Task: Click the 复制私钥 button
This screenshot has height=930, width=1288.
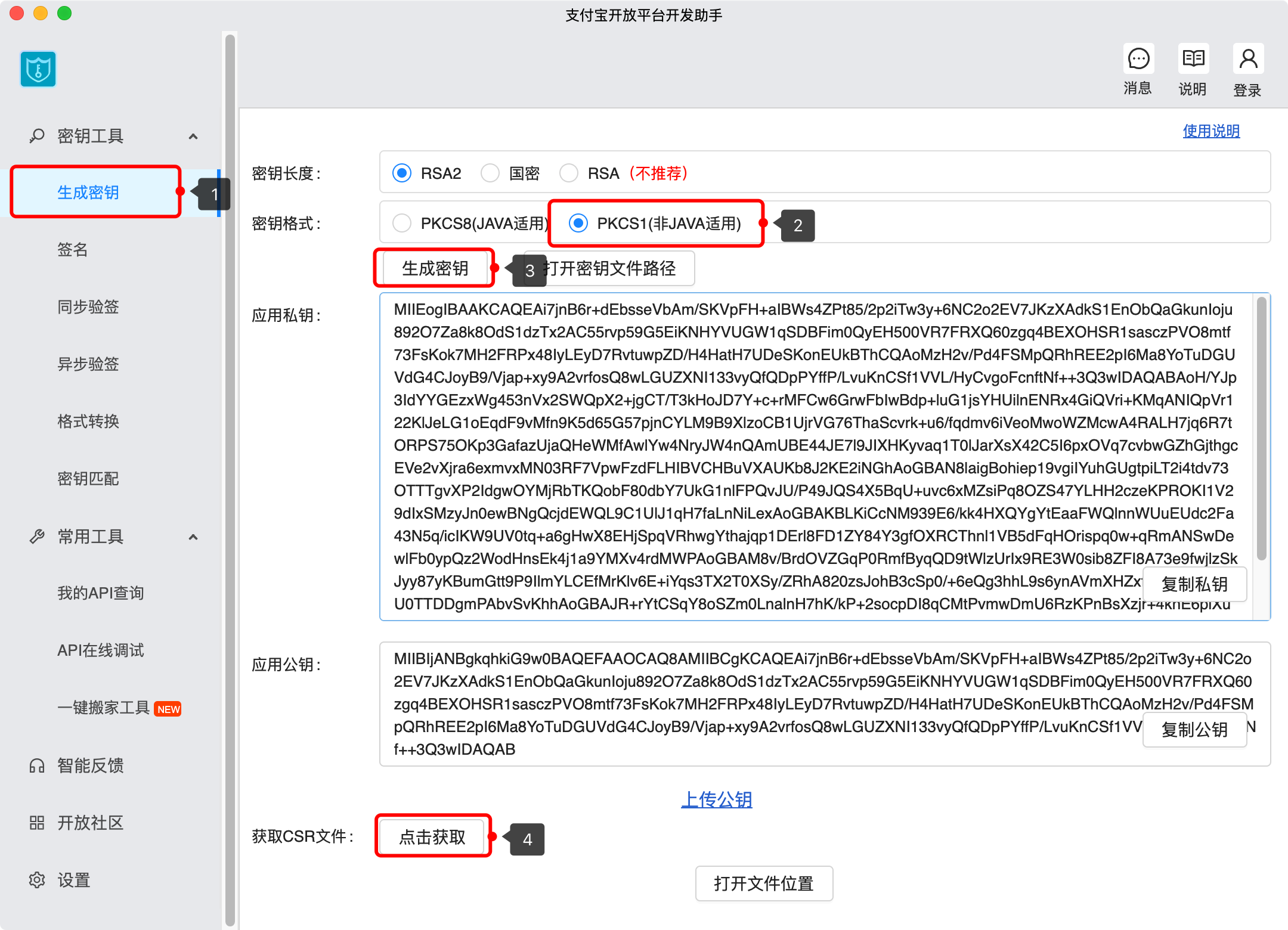Action: (1194, 584)
